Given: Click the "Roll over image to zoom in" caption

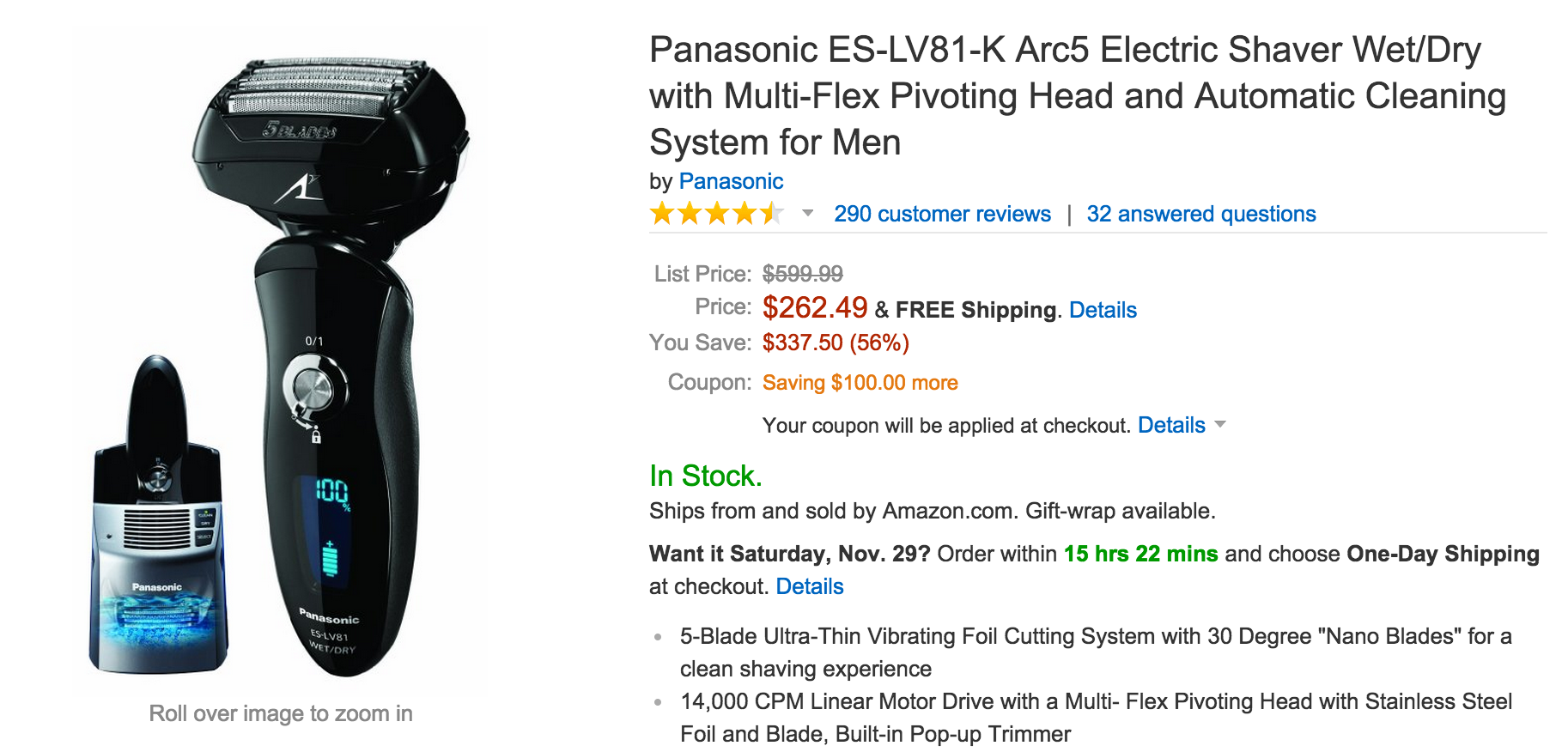Looking at the screenshot, I should click(281, 713).
